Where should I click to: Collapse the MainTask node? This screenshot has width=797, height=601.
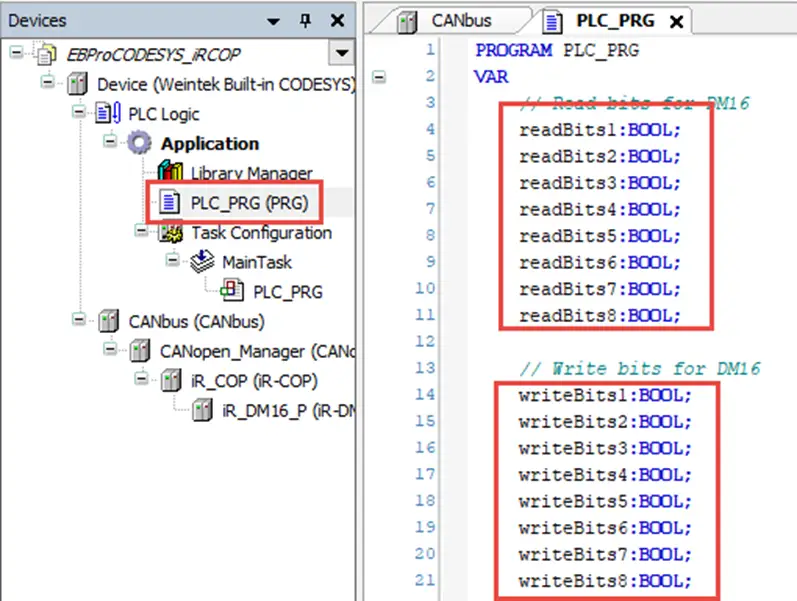(x=172, y=260)
